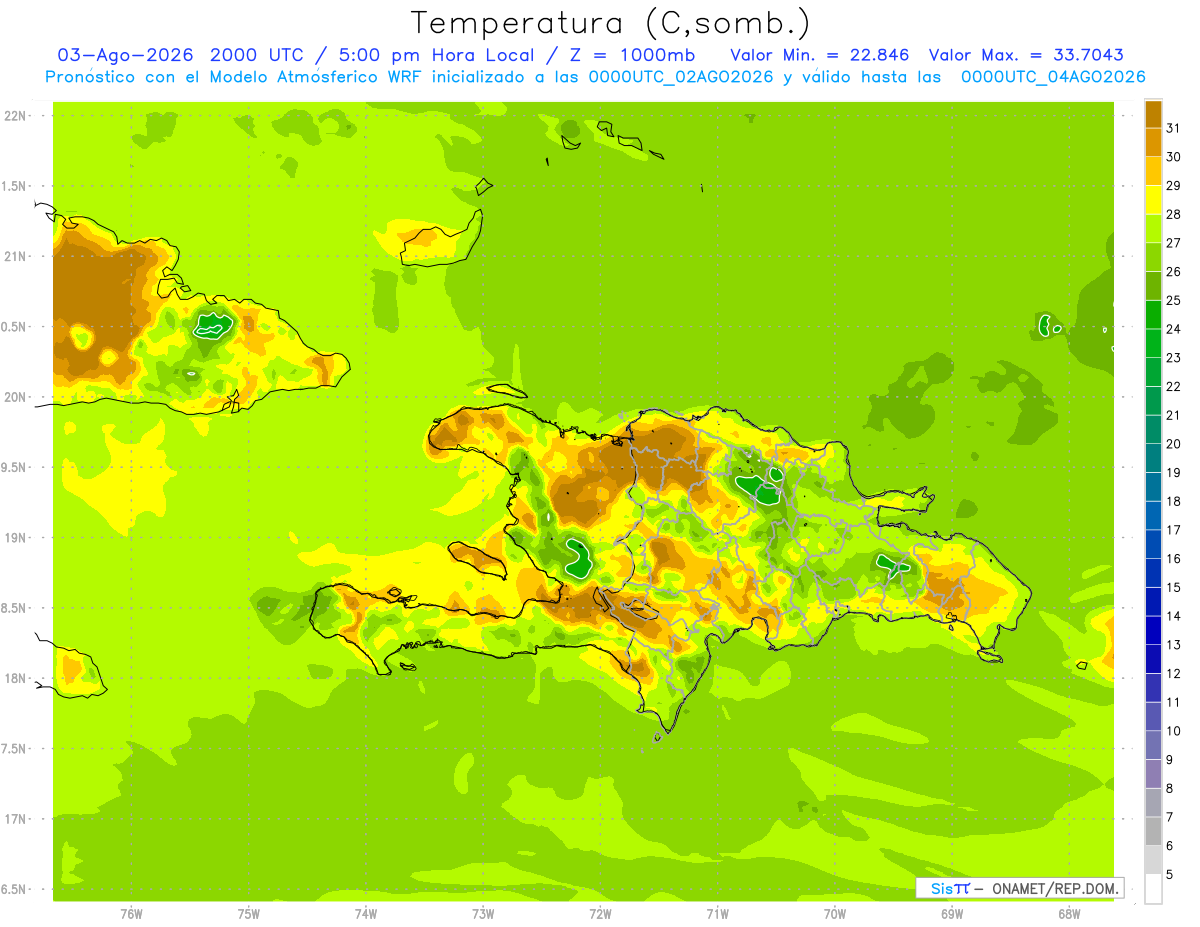Image resolution: width=1200 pixels, height=927 pixels.
Task: Pick the purple swatch between 8 and 9
Action: [1153, 774]
